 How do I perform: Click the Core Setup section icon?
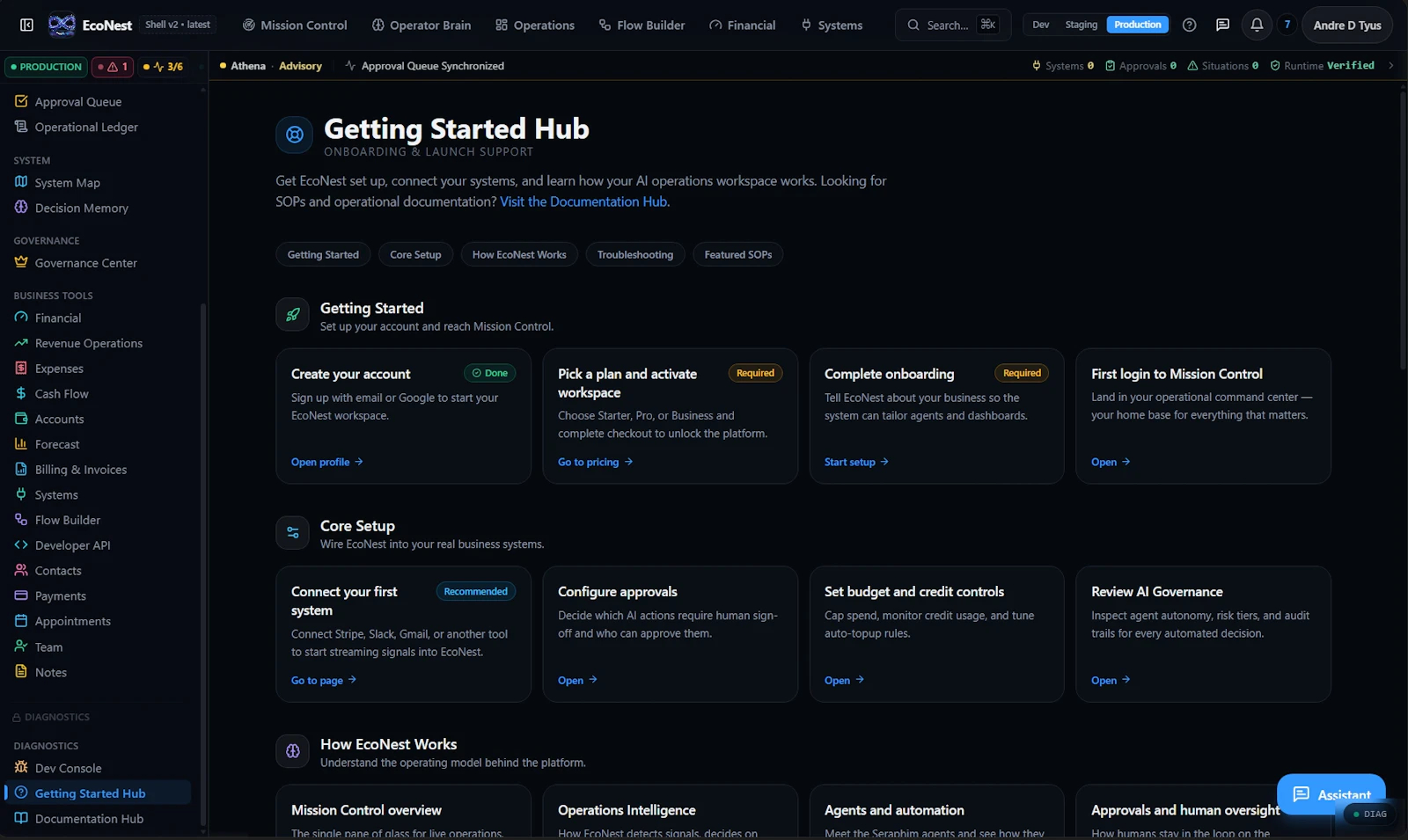coord(292,532)
